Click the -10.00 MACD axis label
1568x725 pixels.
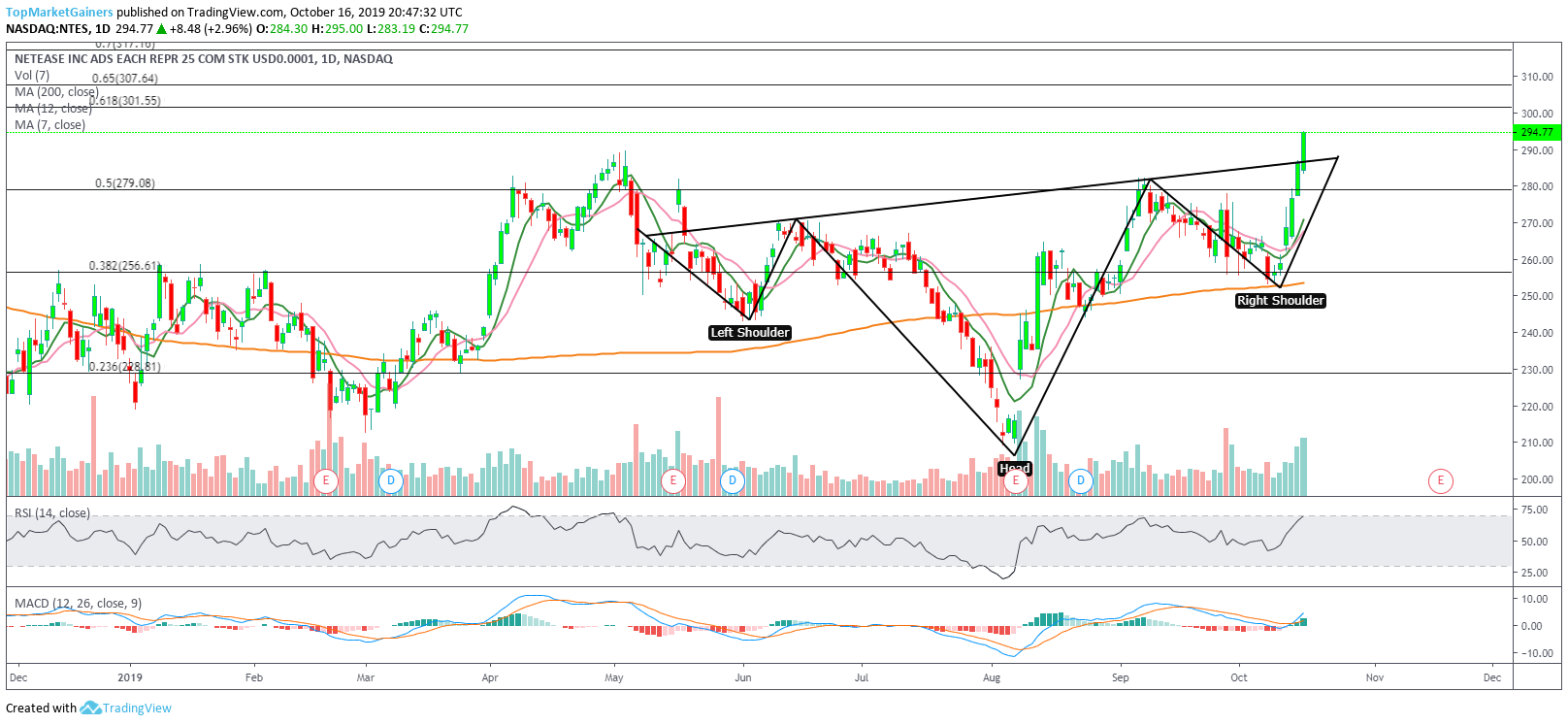pyautogui.click(x=1537, y=653)
